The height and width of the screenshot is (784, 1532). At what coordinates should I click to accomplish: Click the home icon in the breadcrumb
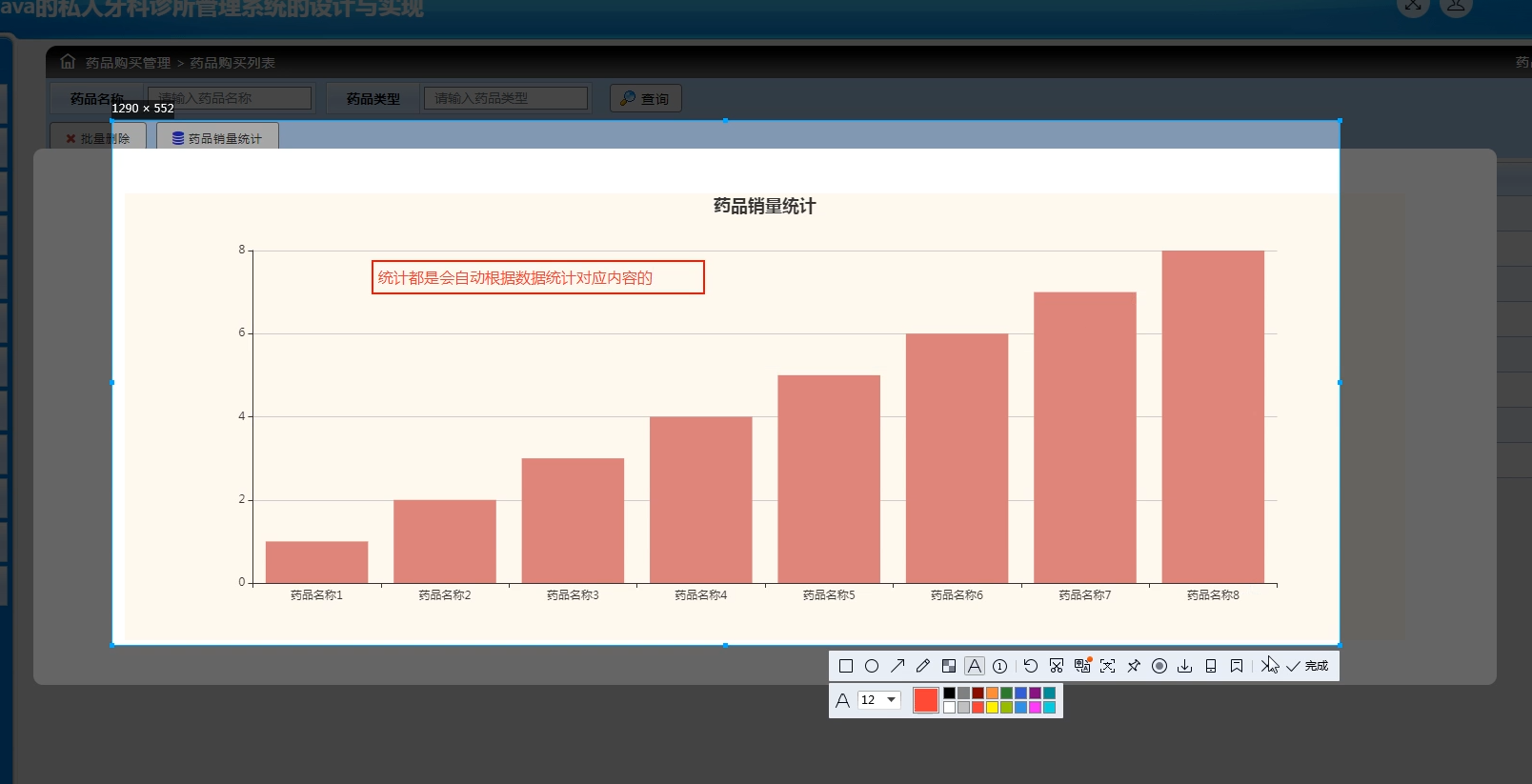tap(68, 62)
